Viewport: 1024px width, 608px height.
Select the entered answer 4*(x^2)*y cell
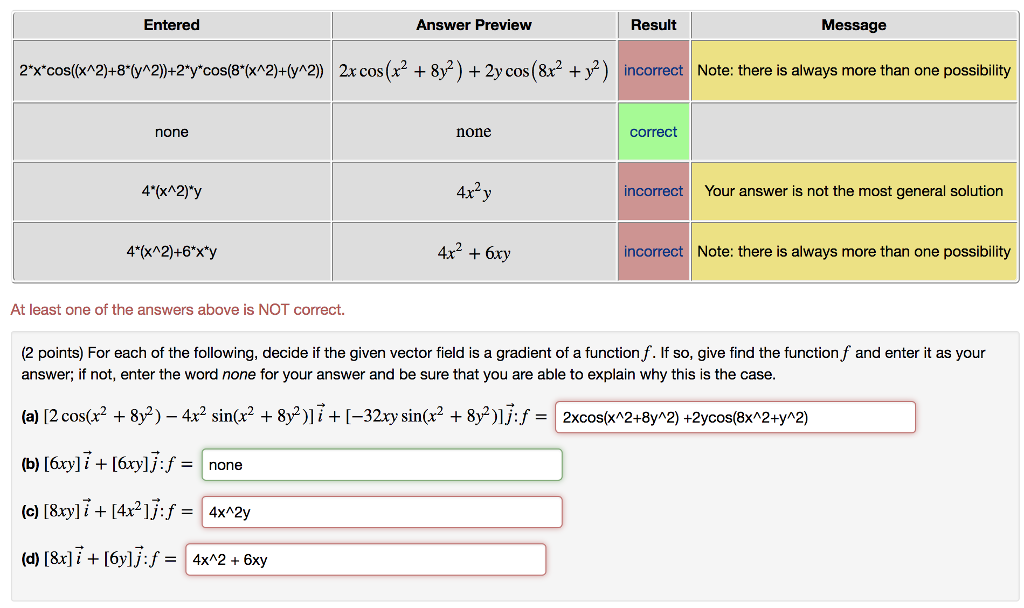pos(171,191)
